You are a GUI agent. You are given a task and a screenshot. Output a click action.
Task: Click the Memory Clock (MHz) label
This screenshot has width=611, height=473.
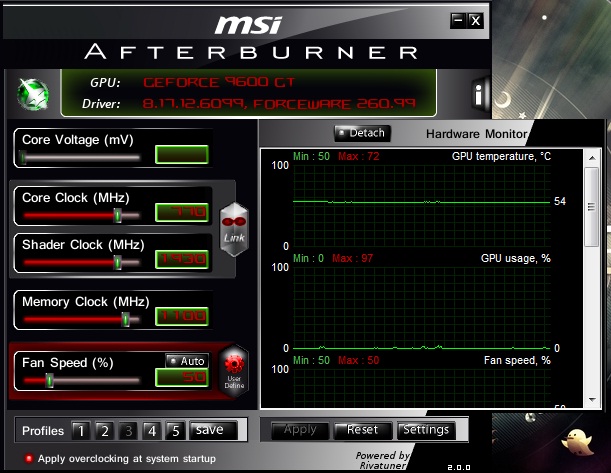coord(86,302)
